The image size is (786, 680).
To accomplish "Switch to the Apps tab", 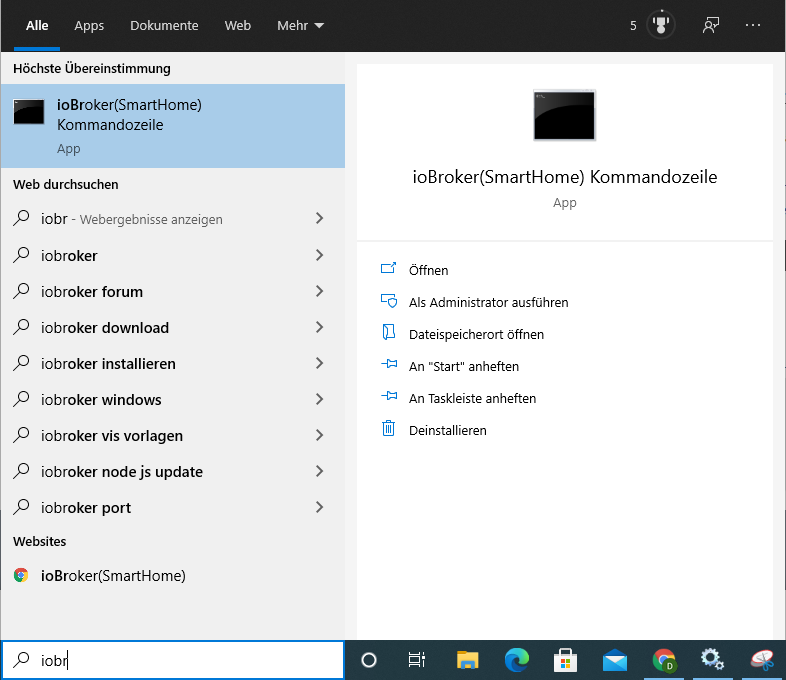I will point(89,26).
